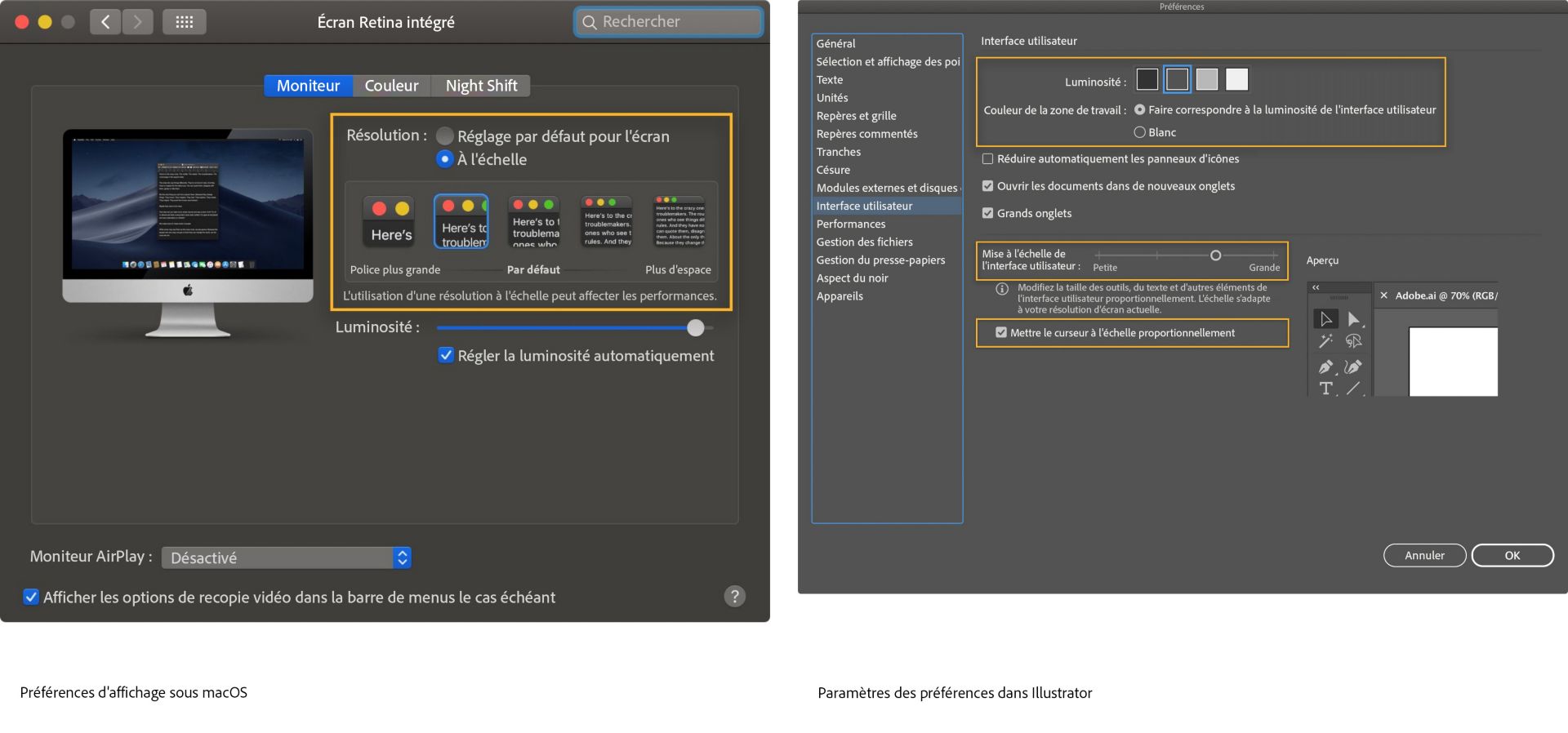
Task: Open the help question mark button
Action: (x=735, y=597)
